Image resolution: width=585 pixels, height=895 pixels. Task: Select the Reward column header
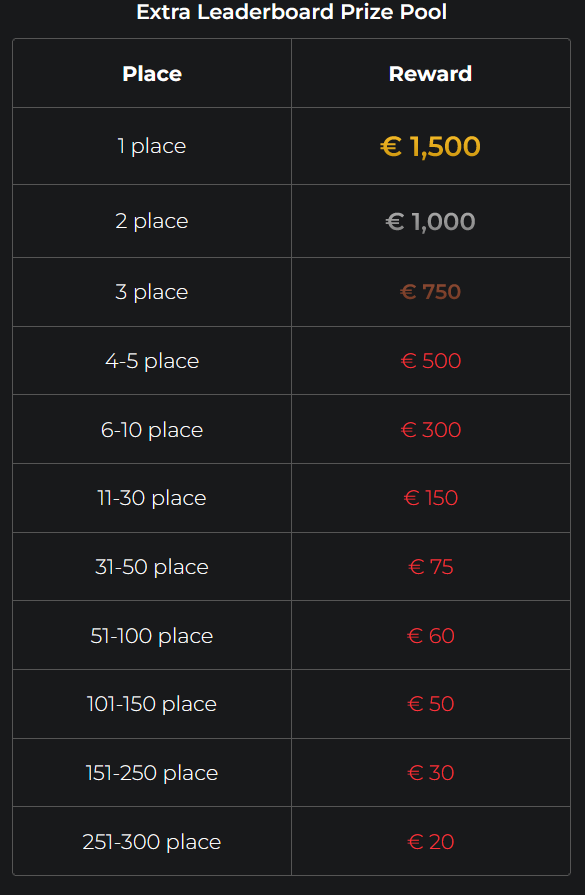pyautogui.click(x=430, y=74)
